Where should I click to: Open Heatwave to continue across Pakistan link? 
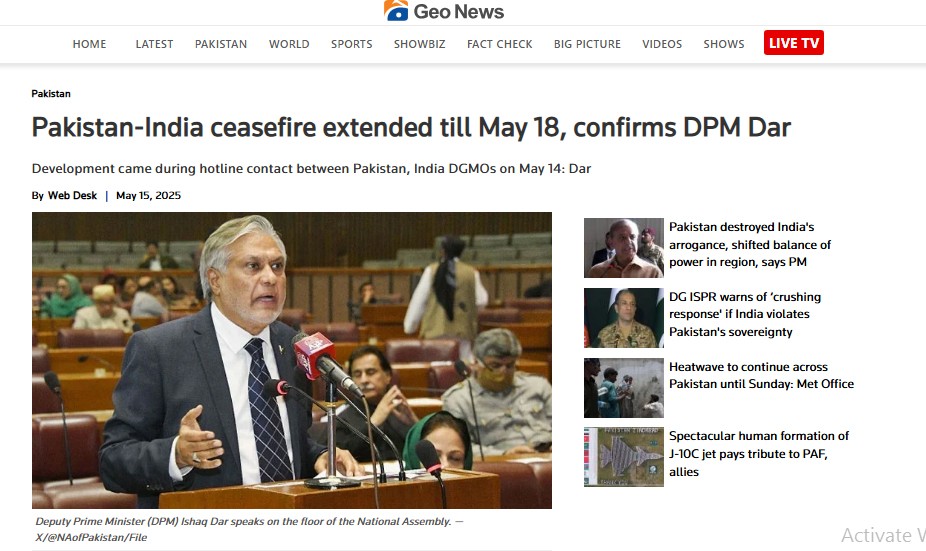pyautogui.click(x=761, y=375)
